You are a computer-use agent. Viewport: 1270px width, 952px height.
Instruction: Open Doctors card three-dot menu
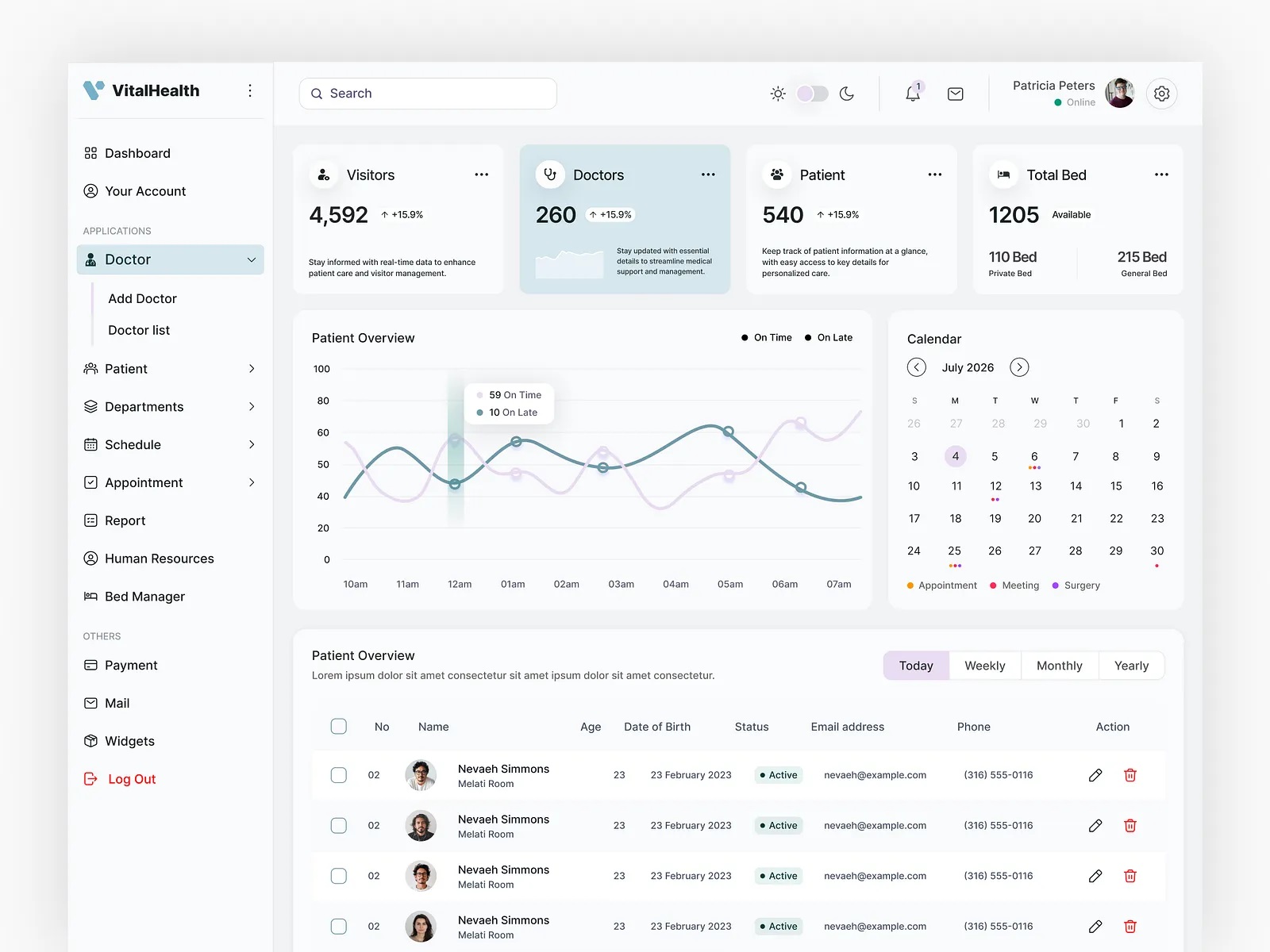tap(708, 175)
